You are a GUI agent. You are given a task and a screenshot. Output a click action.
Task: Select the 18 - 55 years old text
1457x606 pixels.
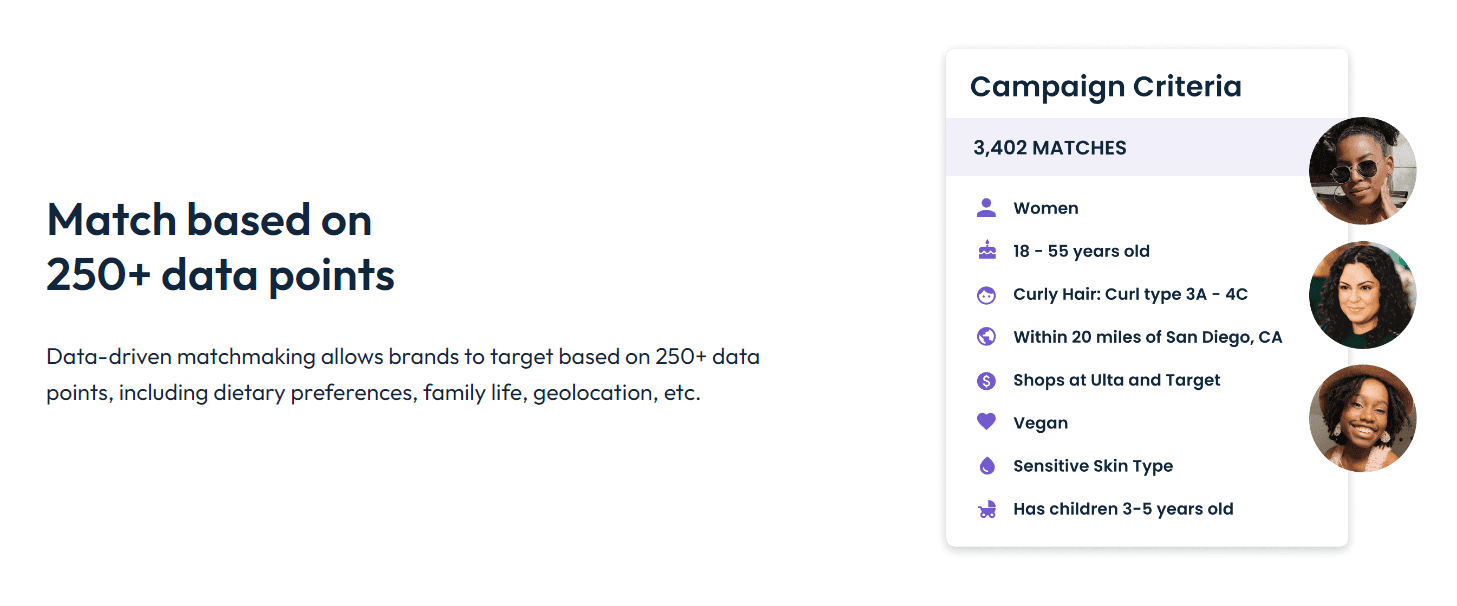click(x=1081, y=251)
